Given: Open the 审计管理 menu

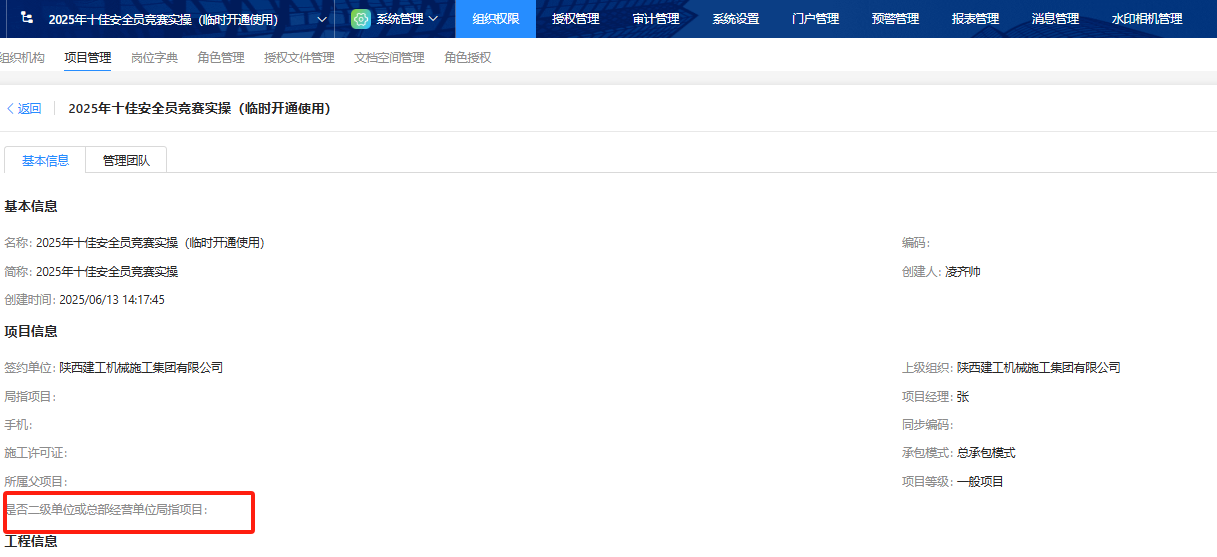Looking at the screenshot, I should click(655, 19).
